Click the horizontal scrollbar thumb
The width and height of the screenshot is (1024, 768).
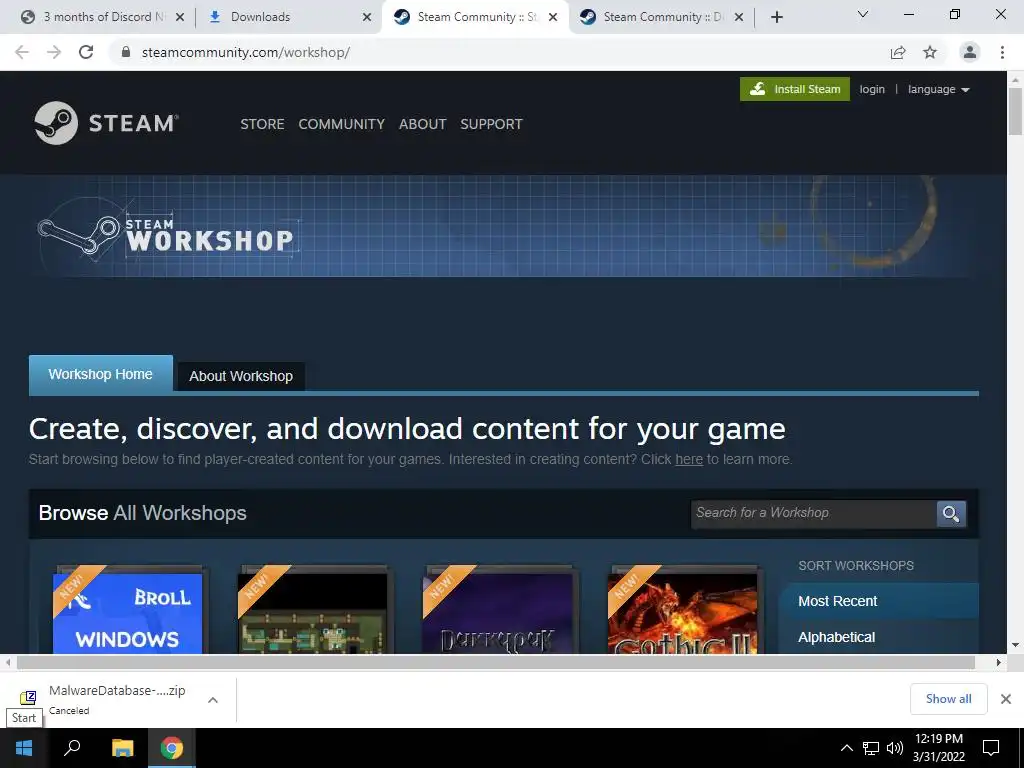(496, 662)
